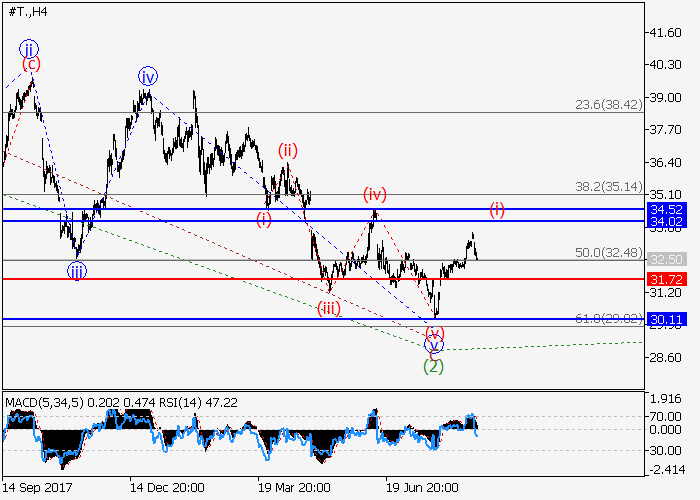
Task: Click the #T.,H4 chart title
Action: click(26, 12)
